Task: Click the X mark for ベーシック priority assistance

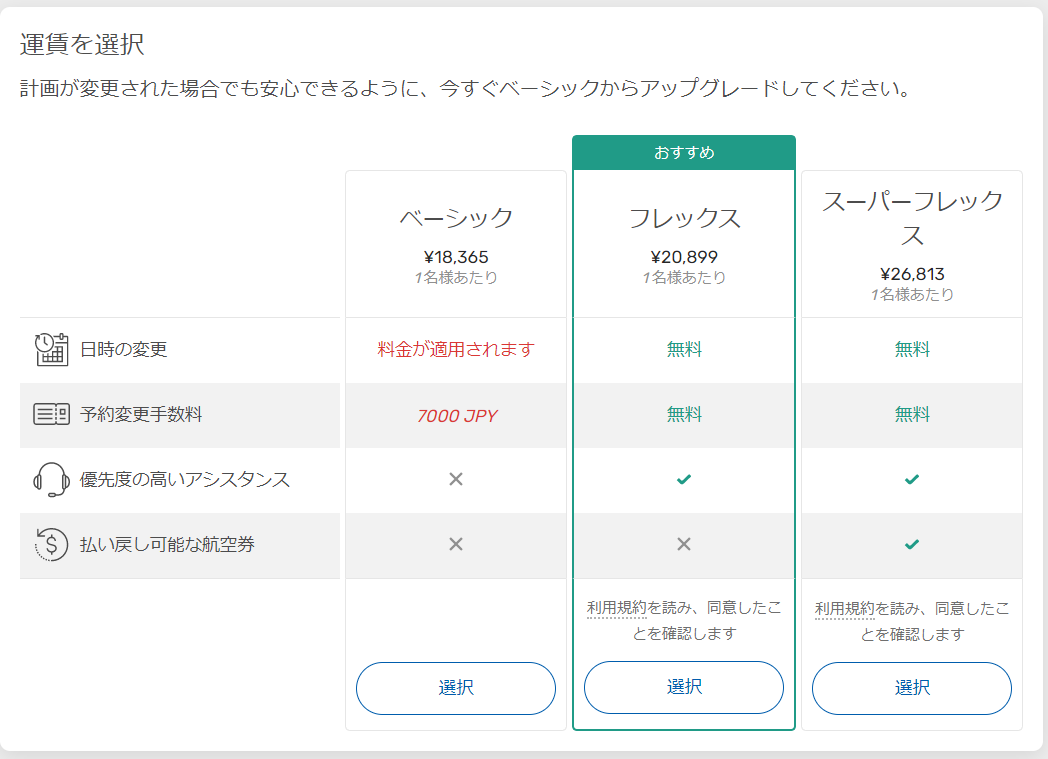Action: [456, 479]
